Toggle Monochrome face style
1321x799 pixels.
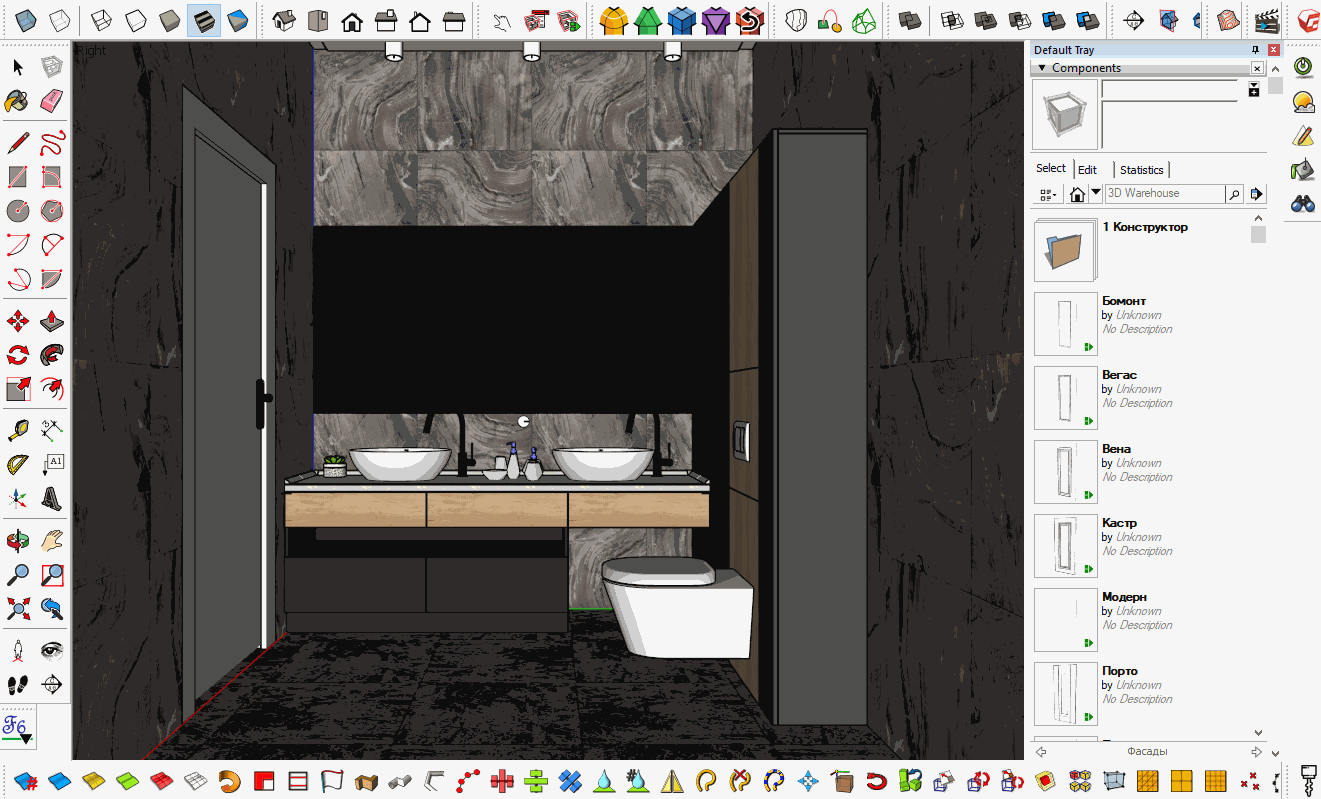[237, 20]
